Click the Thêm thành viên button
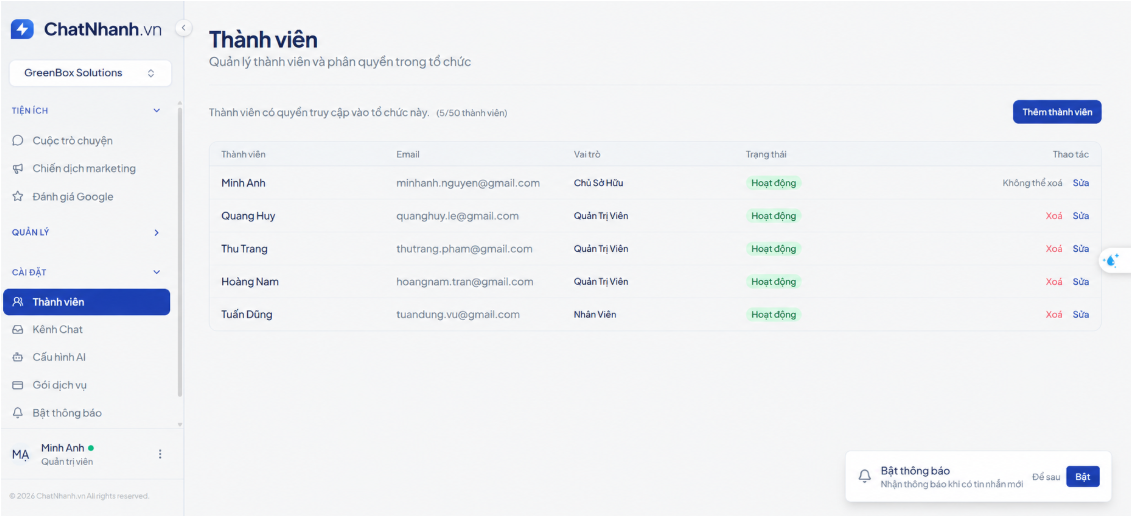Screen dimensions: 1134x518 click(x=1057, y=112)
